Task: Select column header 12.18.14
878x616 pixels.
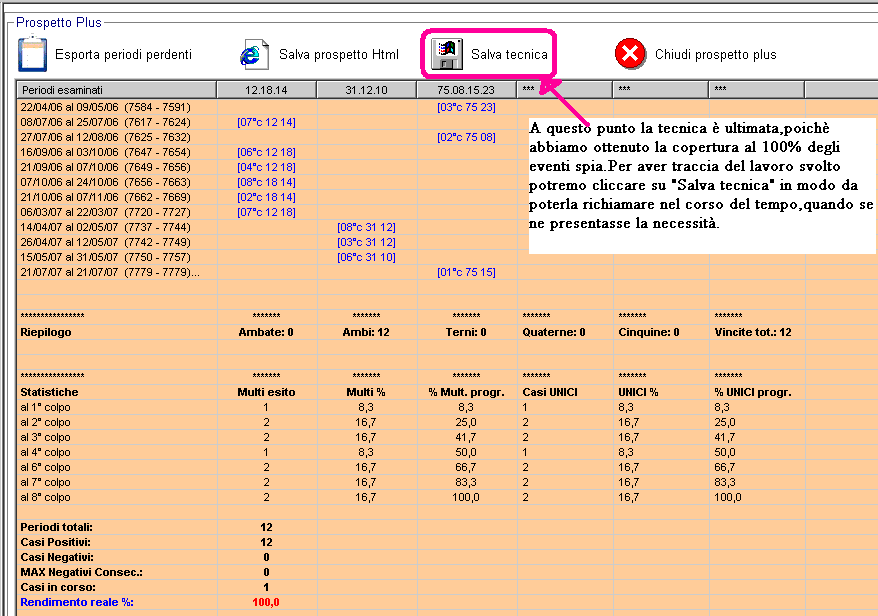Action: point(267,90)
